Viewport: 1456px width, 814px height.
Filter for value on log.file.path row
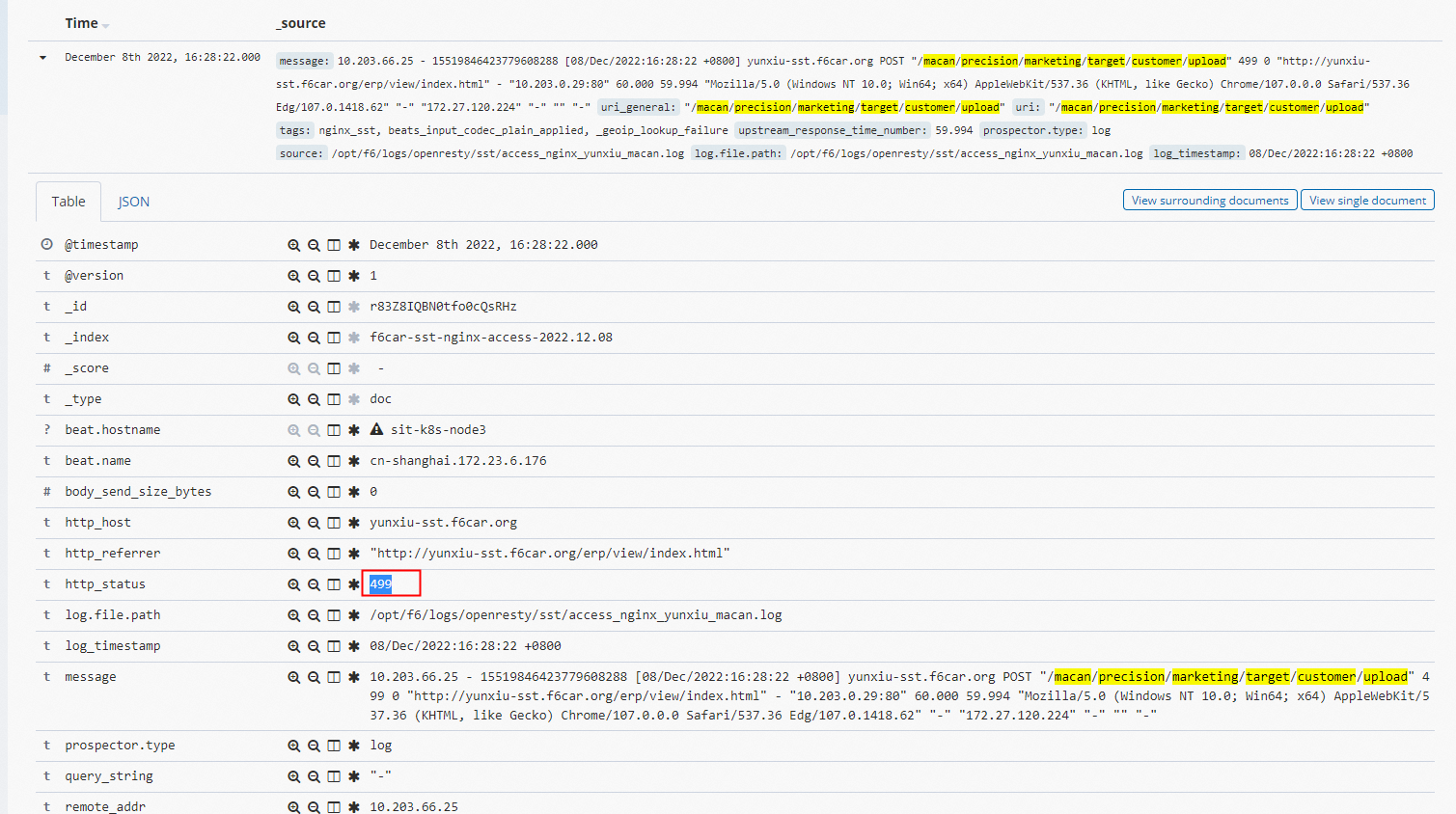pos(294,615)
